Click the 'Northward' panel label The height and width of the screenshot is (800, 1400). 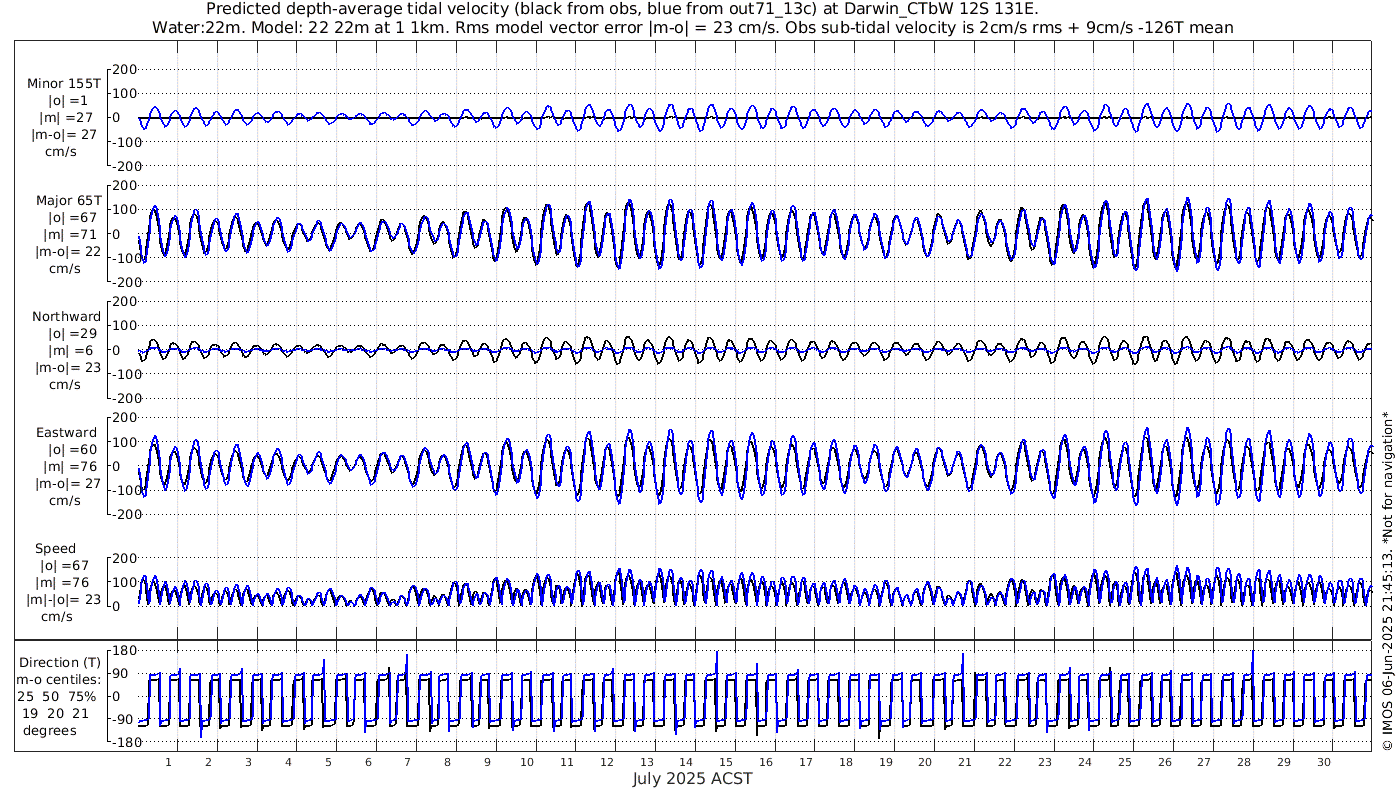[66, 317]
